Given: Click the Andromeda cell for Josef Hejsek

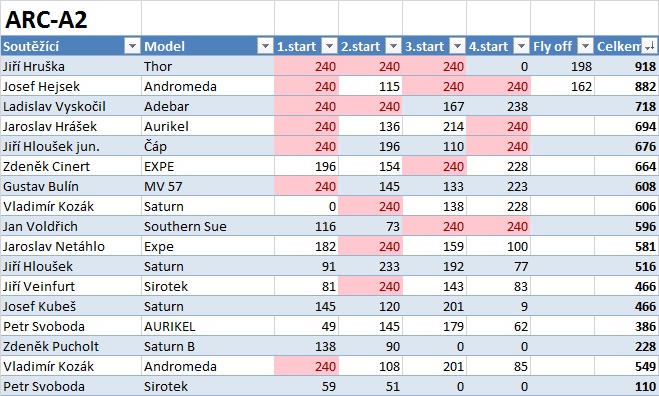Looking at the screenshot, I should click(x=208, y=87).
